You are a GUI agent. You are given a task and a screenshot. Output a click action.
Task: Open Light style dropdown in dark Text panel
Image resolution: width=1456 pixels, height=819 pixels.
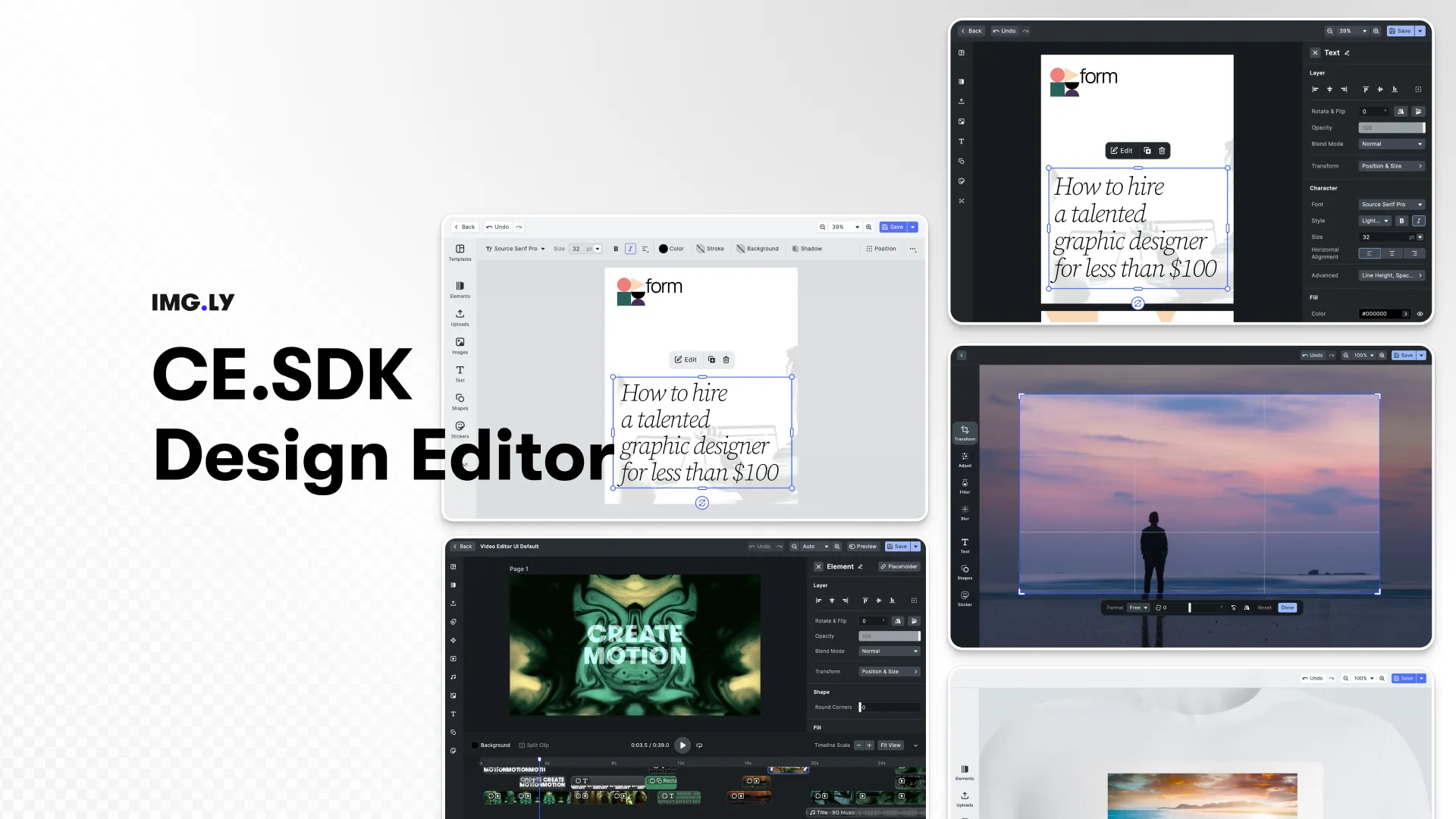coord(1375,221)
